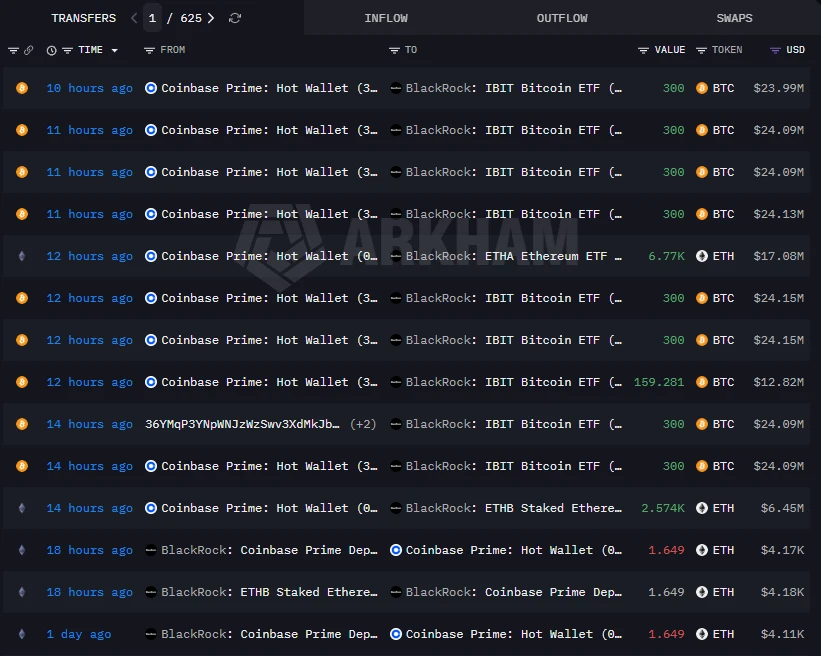Click the BTC token on $12.82M row
This screenshot has width=821, height=656.
723,382
